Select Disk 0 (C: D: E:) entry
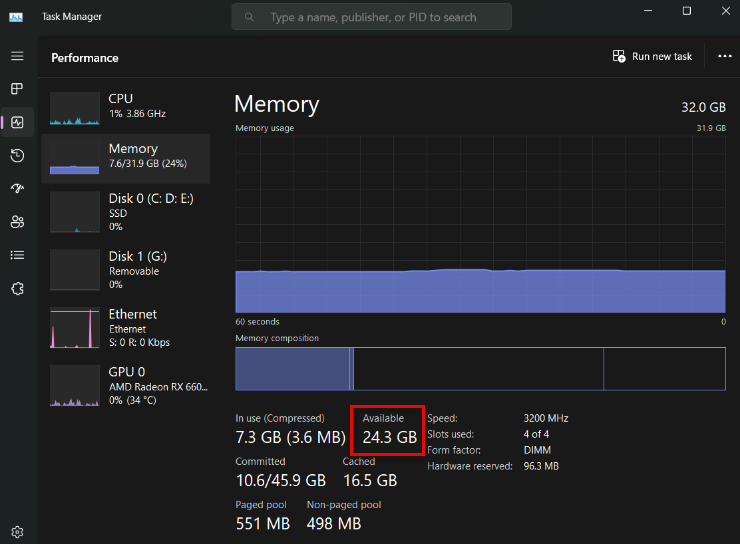740x544 pixels. (x=126, y=213)
